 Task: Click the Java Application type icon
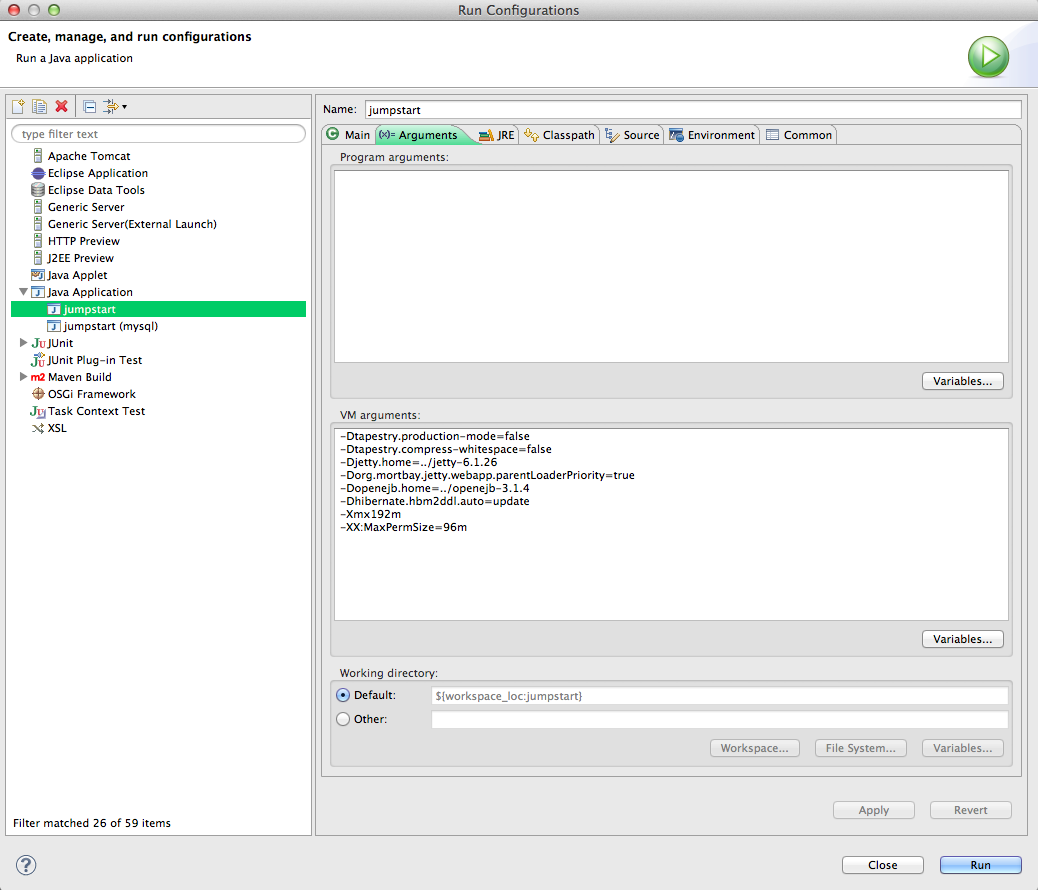38,292
